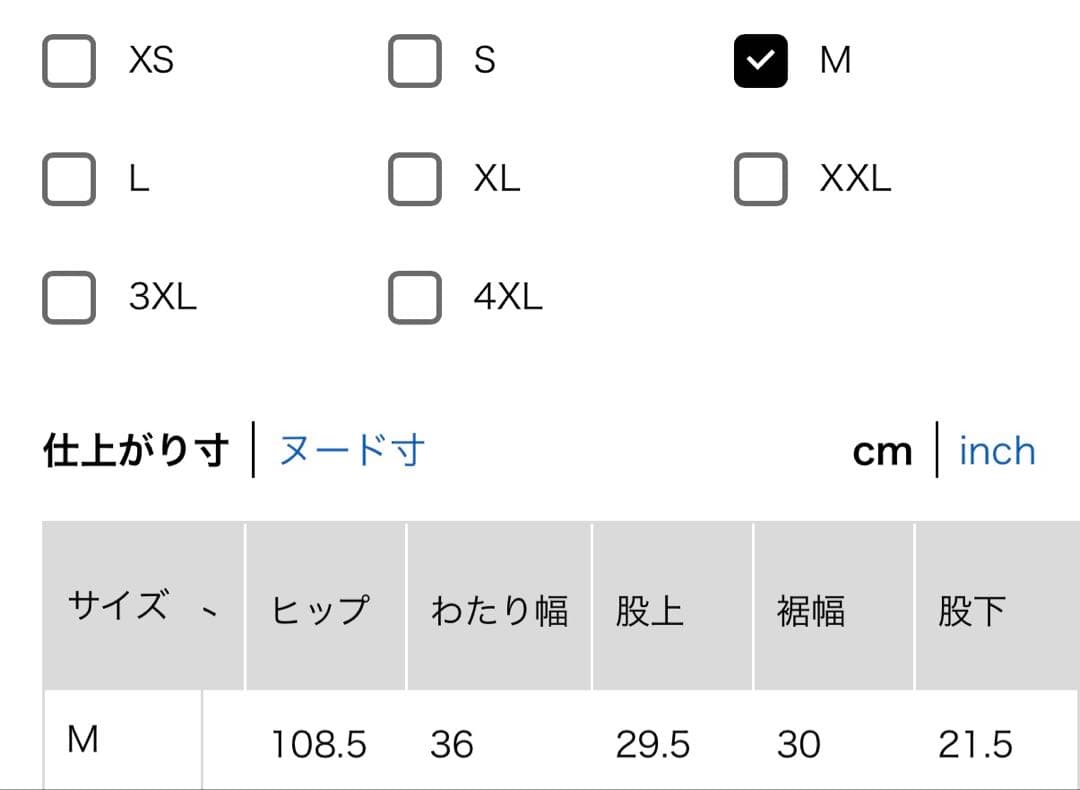This screenshot has height=790, width=1080.
Task: Select the S size checkbox
Action: [x=415, y=61]
